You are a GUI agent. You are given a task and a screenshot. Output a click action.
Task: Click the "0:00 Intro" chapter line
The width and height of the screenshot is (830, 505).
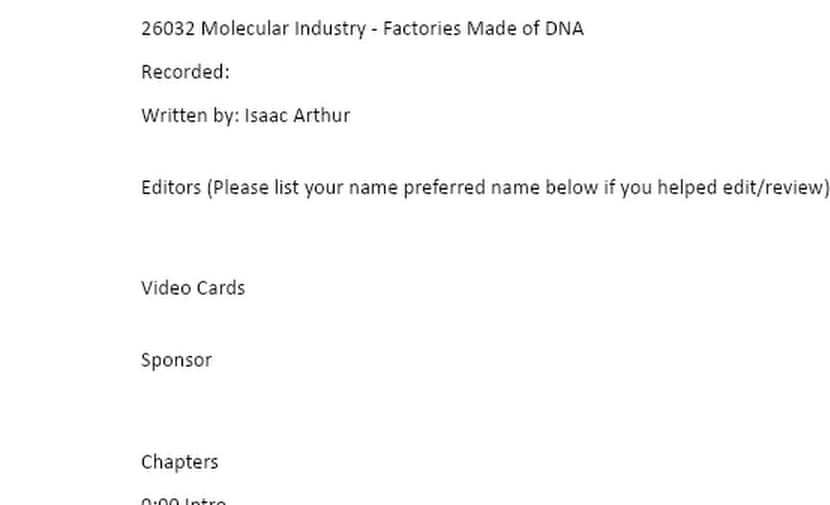pos(184,500)
